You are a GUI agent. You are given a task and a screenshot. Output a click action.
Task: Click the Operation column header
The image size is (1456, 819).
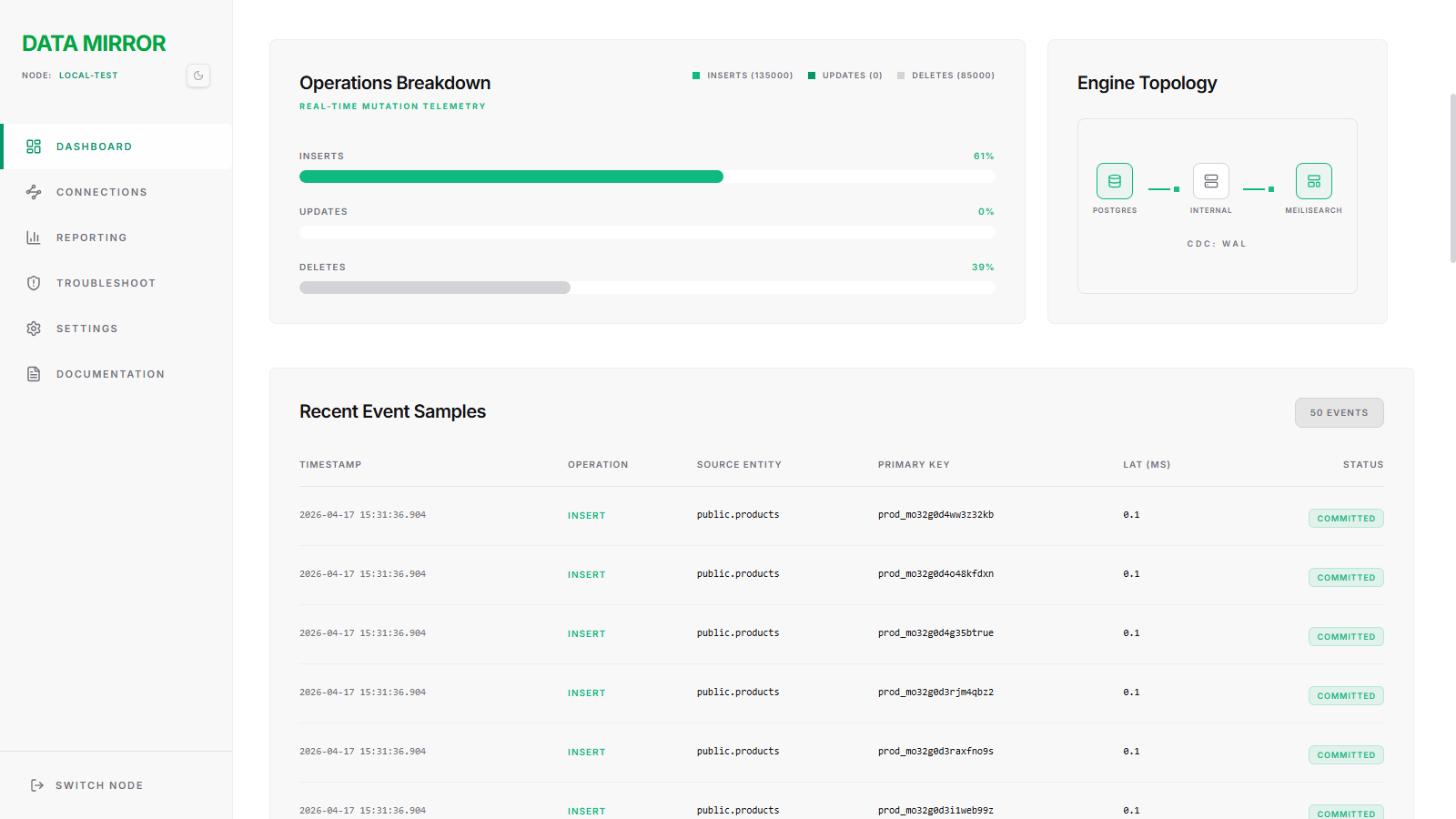[598, 465]
